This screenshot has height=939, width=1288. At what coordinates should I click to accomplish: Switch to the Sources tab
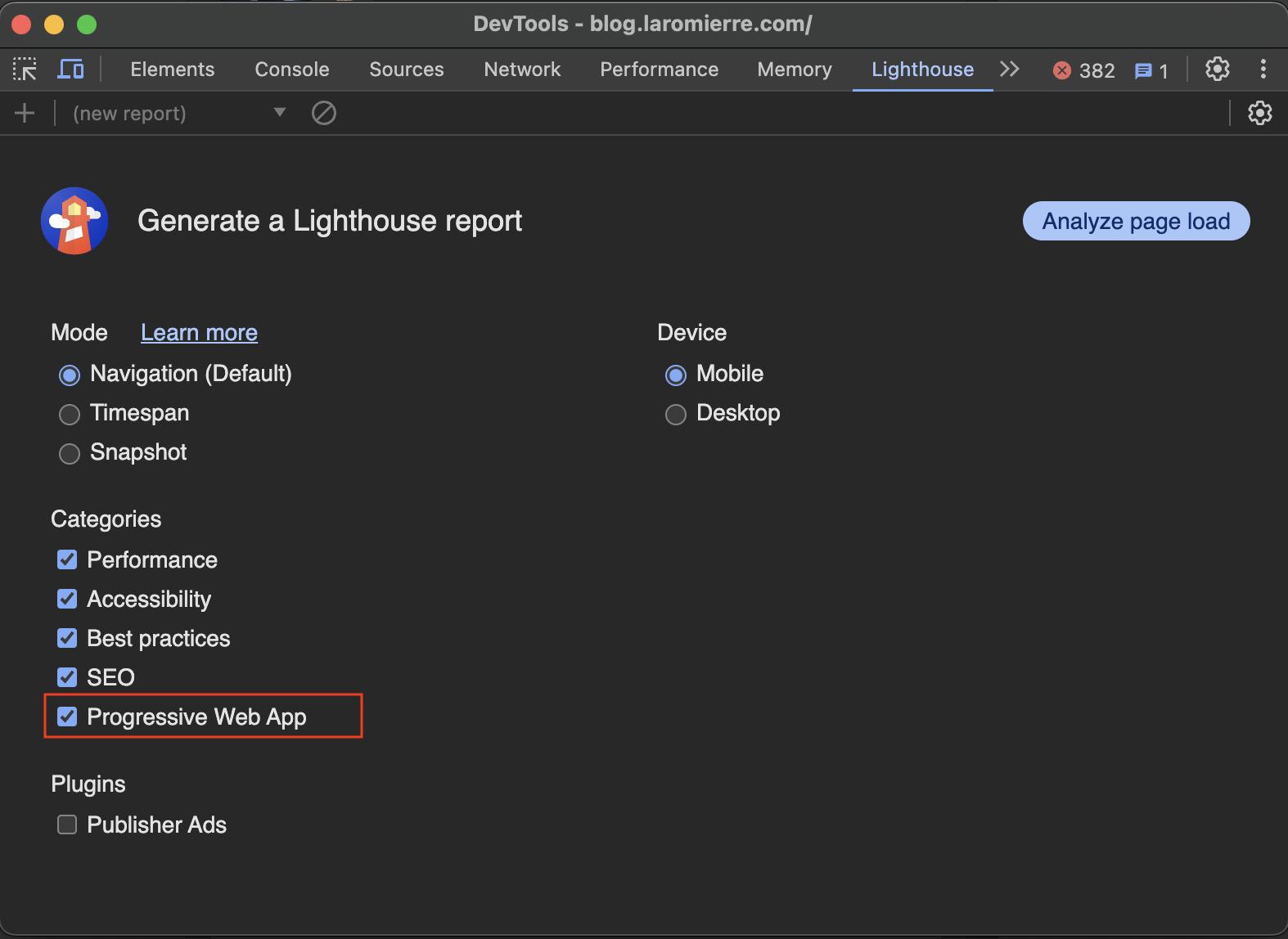coord(407,70)
